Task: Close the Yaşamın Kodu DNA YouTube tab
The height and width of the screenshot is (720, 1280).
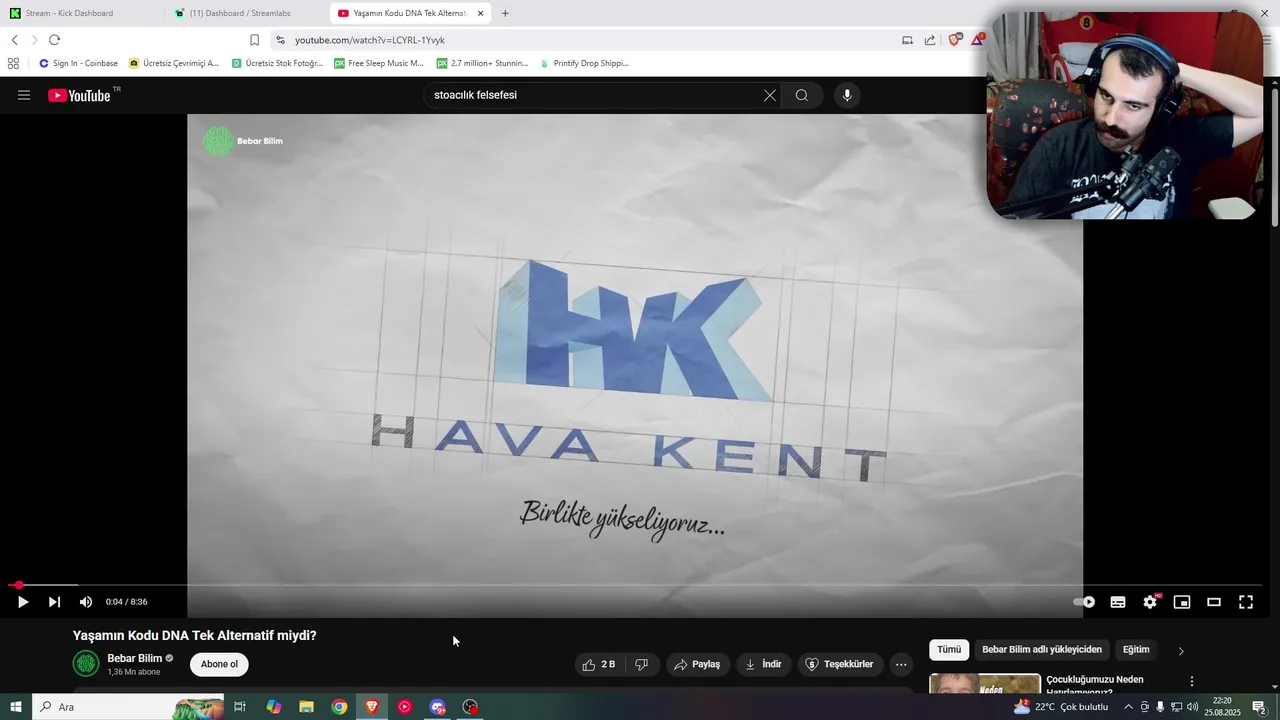Action: [x=480, y=13]
